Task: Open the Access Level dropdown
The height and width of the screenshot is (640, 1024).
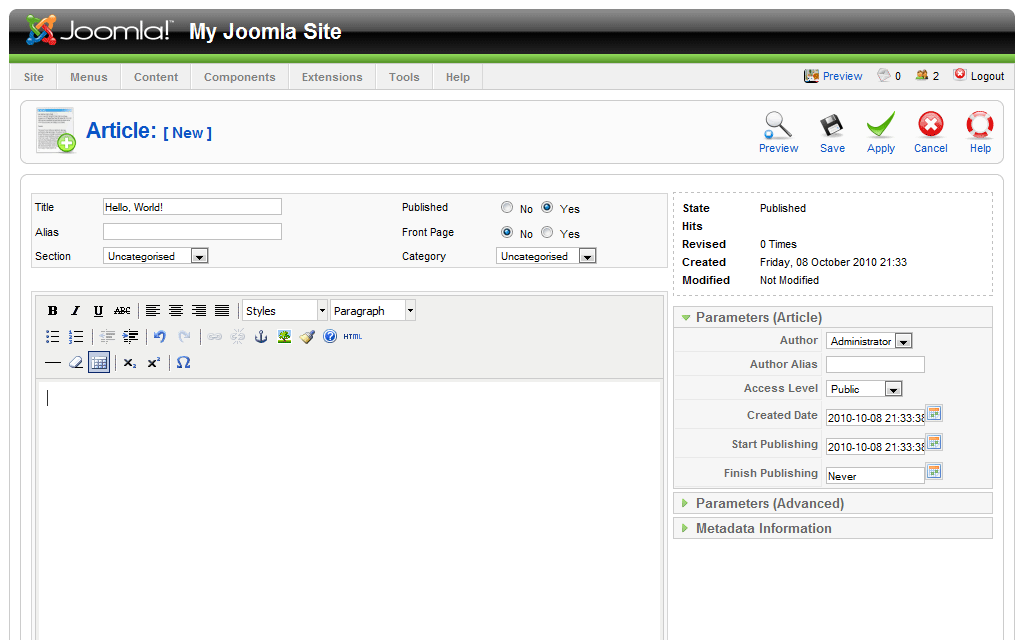Action: click(864, 389)
